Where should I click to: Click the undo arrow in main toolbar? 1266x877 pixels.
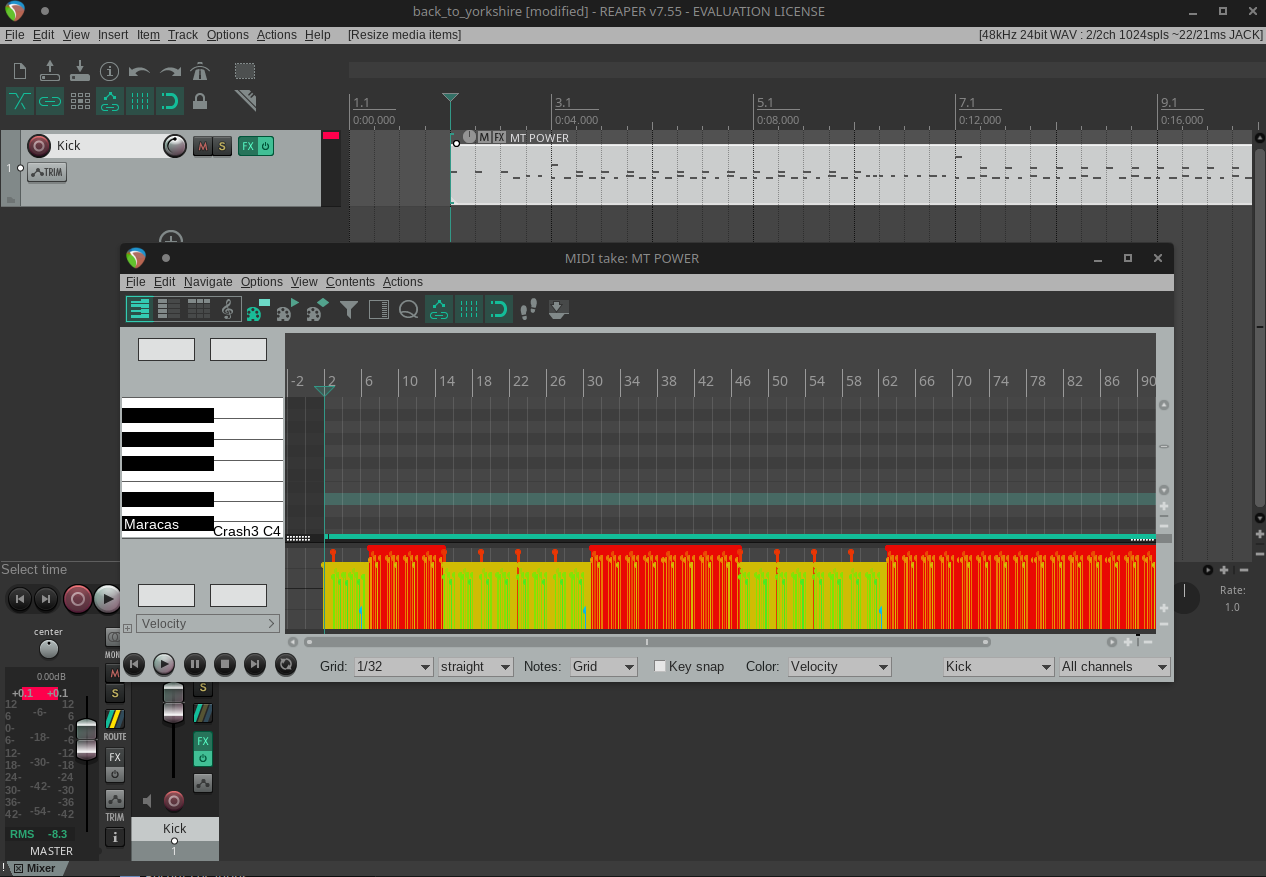tap(140, 71)
